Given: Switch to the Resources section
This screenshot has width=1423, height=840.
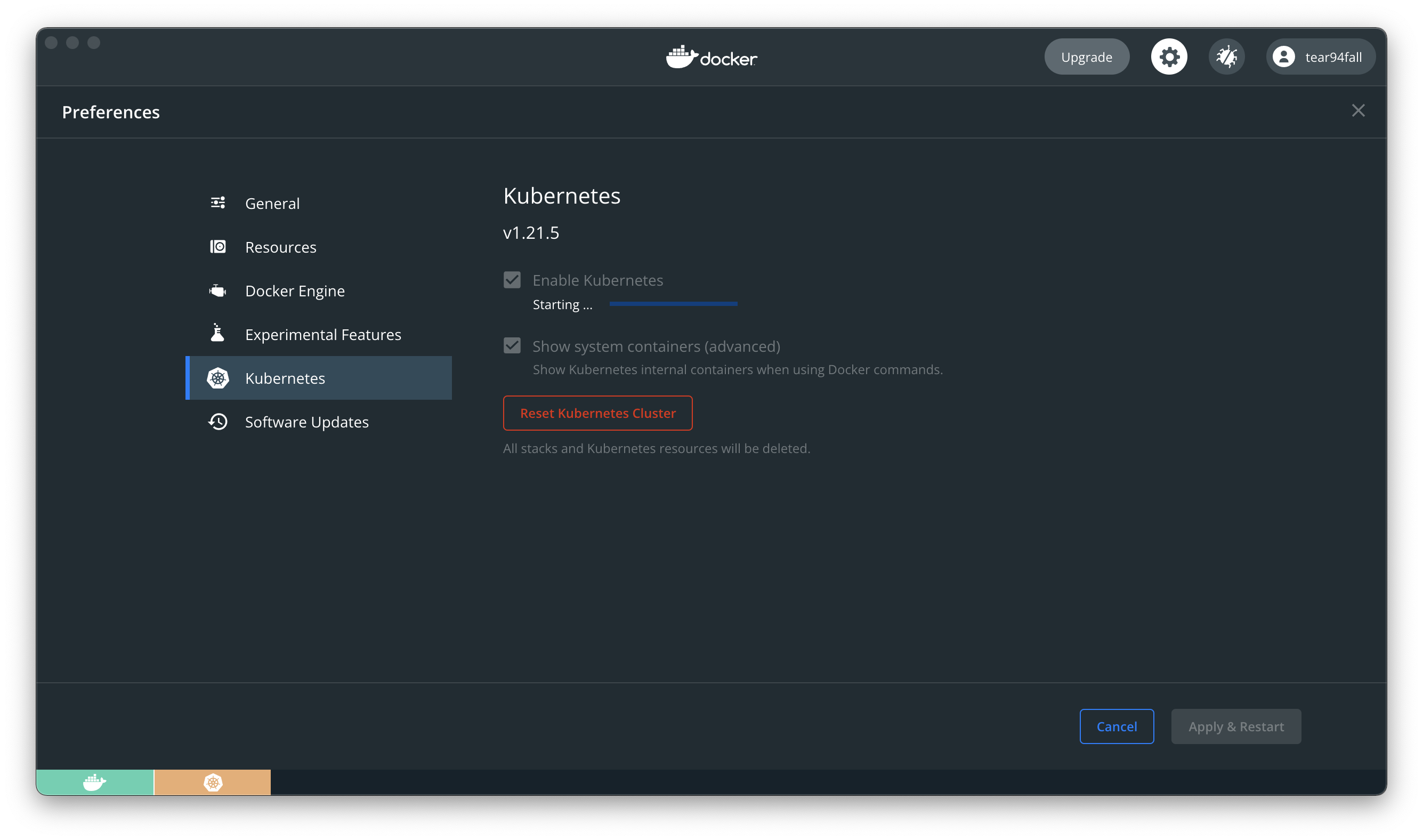Looking at the screenshot, I should click(280, 247).
